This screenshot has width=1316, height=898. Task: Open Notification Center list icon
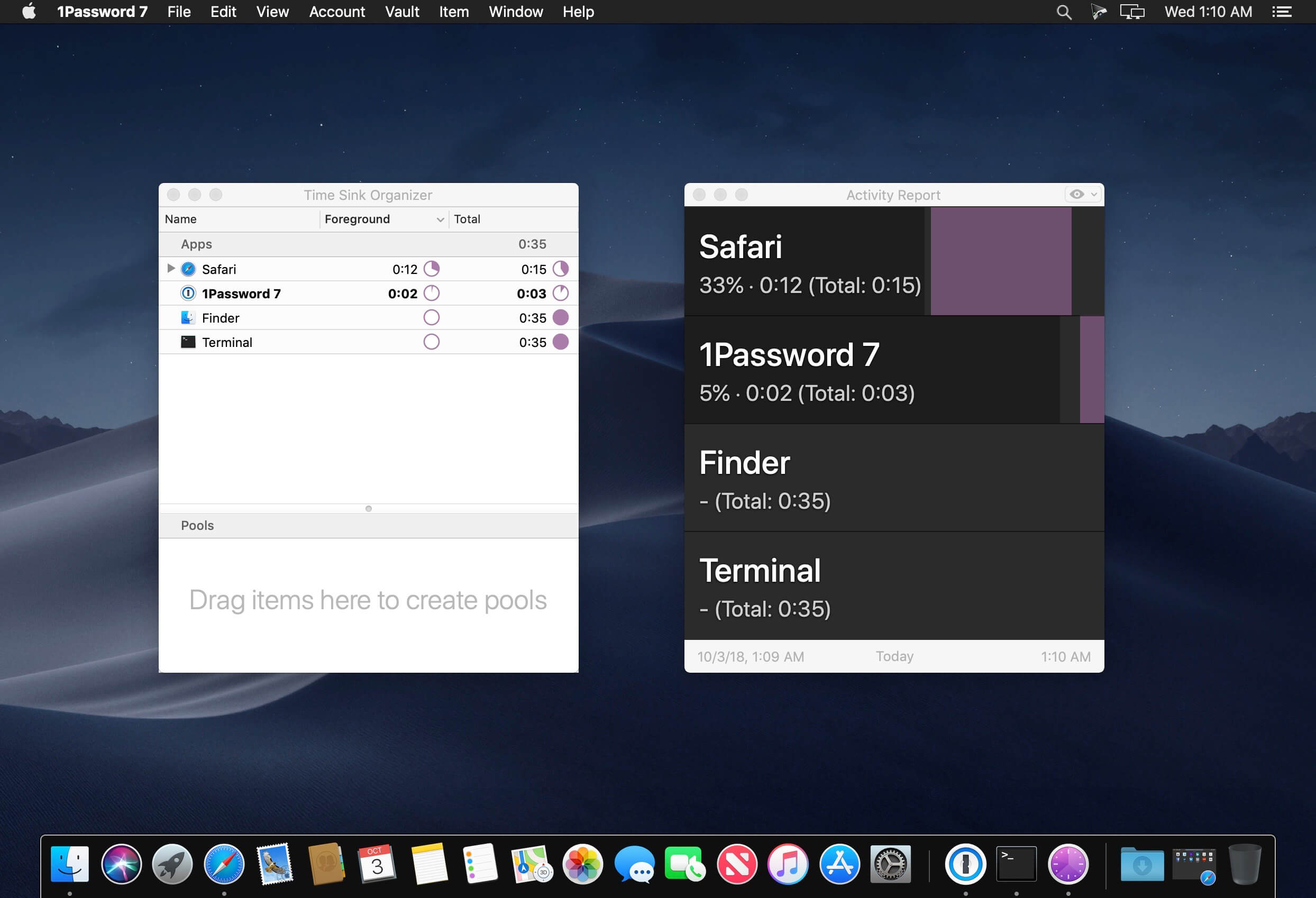point(1282,12)
